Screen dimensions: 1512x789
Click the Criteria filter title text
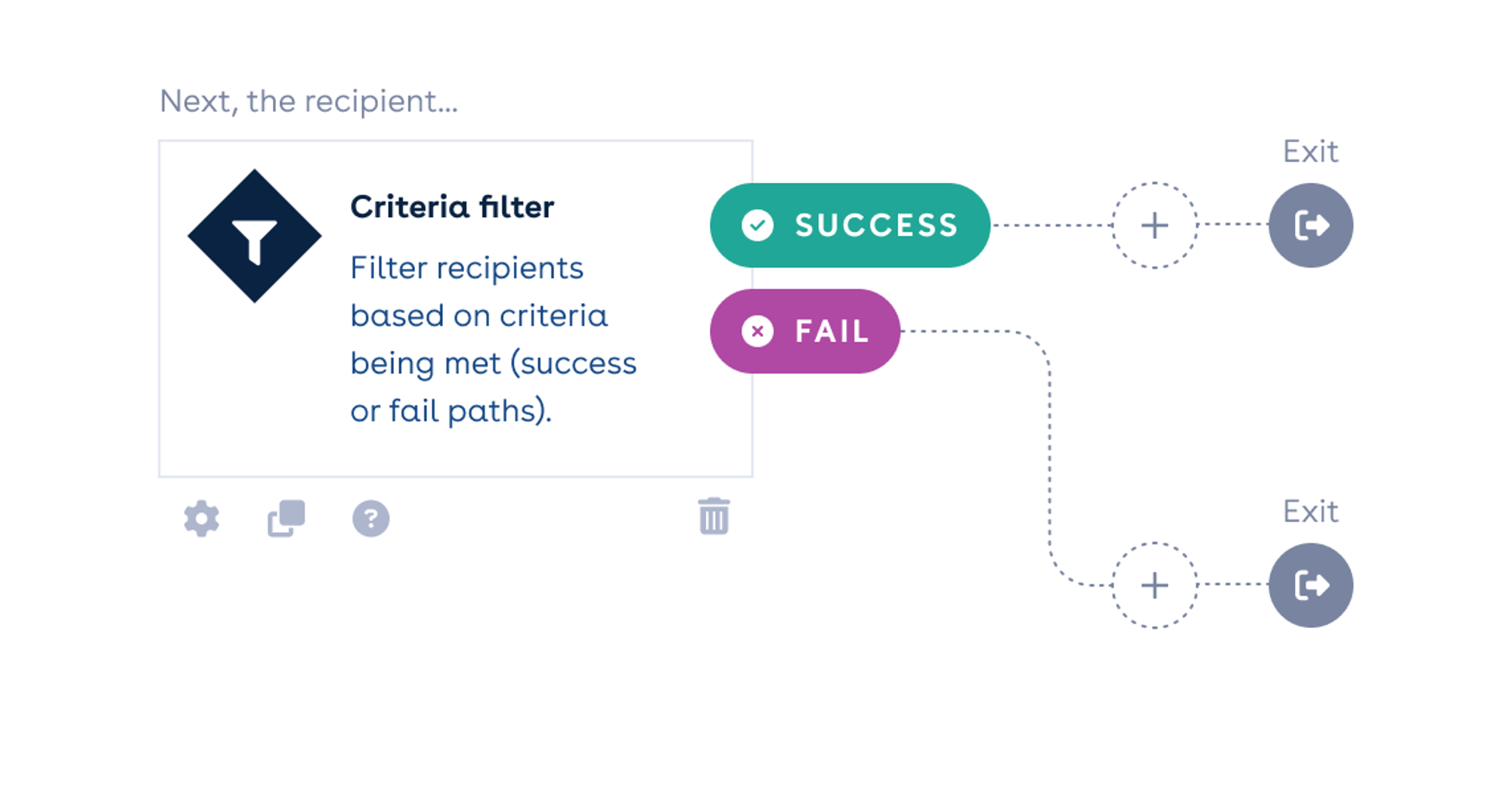[451, 206]
